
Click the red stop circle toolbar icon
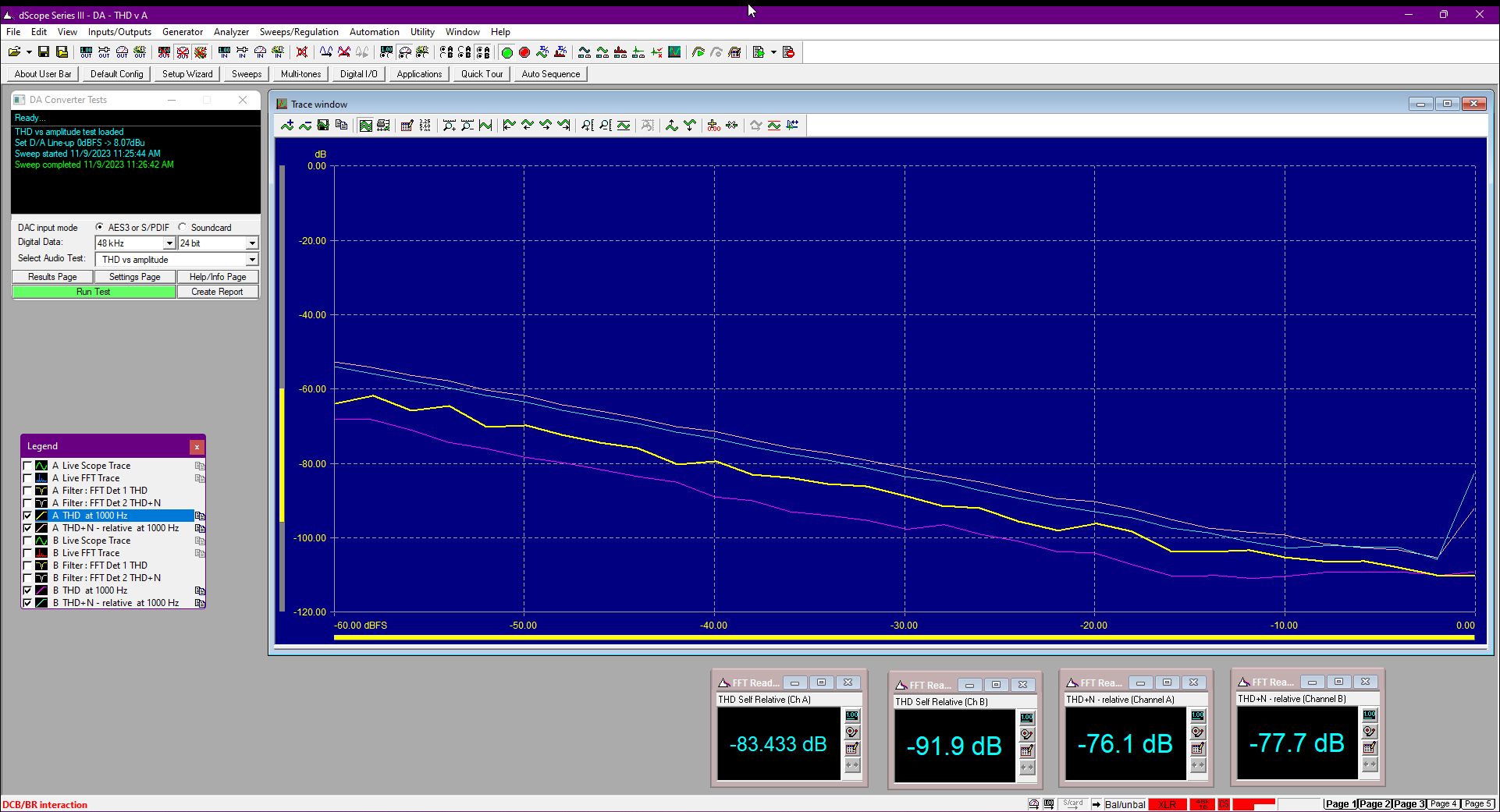pyautogui.click(x=524, y=52)
